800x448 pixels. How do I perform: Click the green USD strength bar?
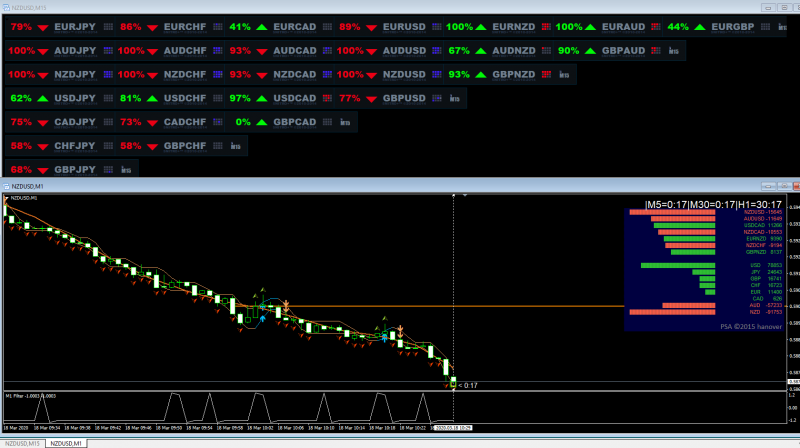[678, 265]
